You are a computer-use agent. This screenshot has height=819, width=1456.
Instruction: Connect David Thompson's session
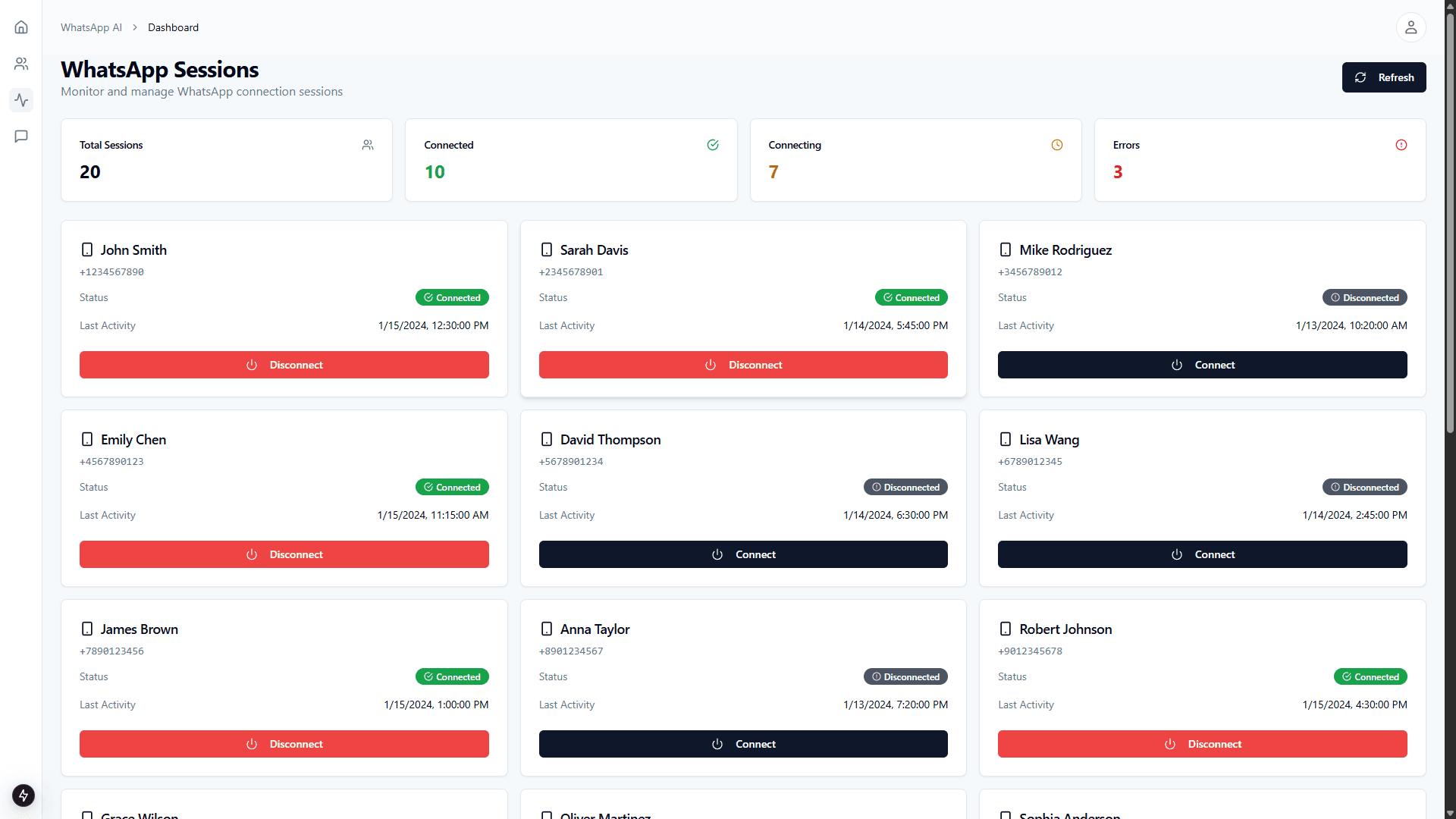[x=743, y=554]
